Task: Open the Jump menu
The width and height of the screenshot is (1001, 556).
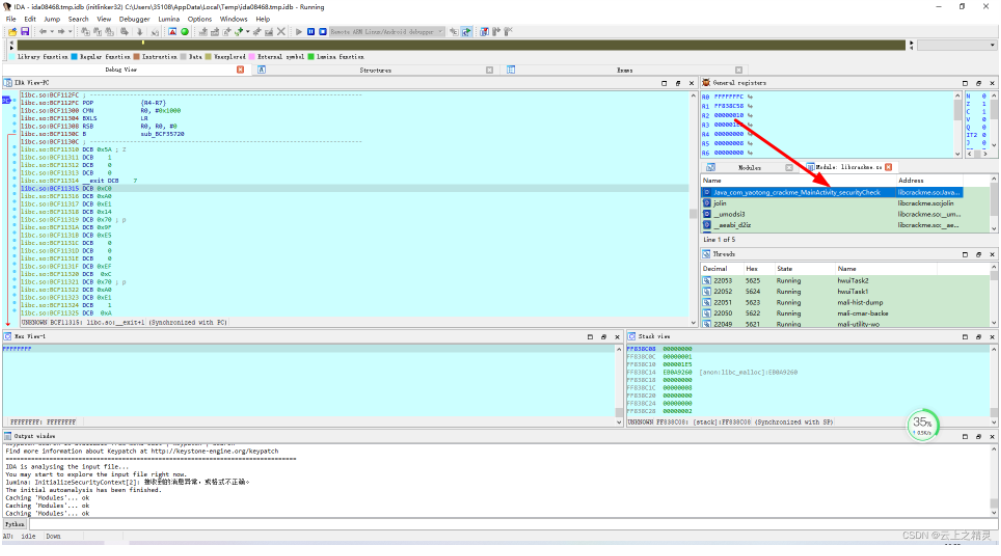Action: point(52,19)
